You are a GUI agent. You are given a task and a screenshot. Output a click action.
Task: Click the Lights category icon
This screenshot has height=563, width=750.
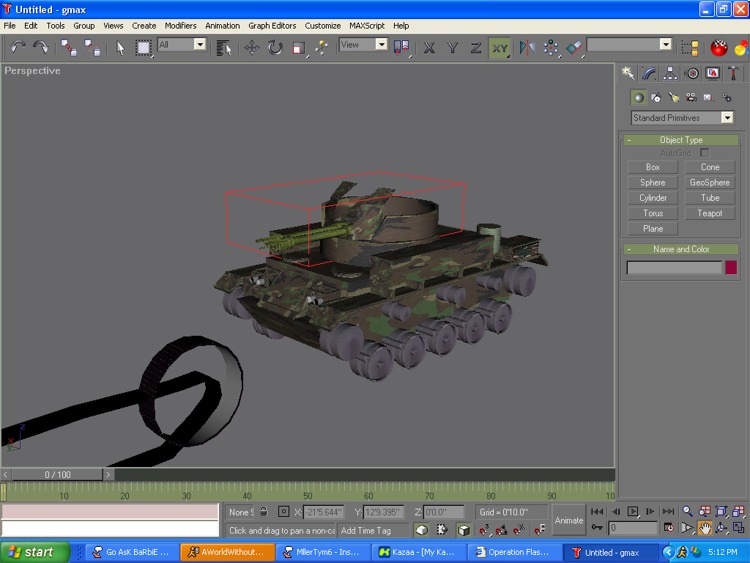673,97
